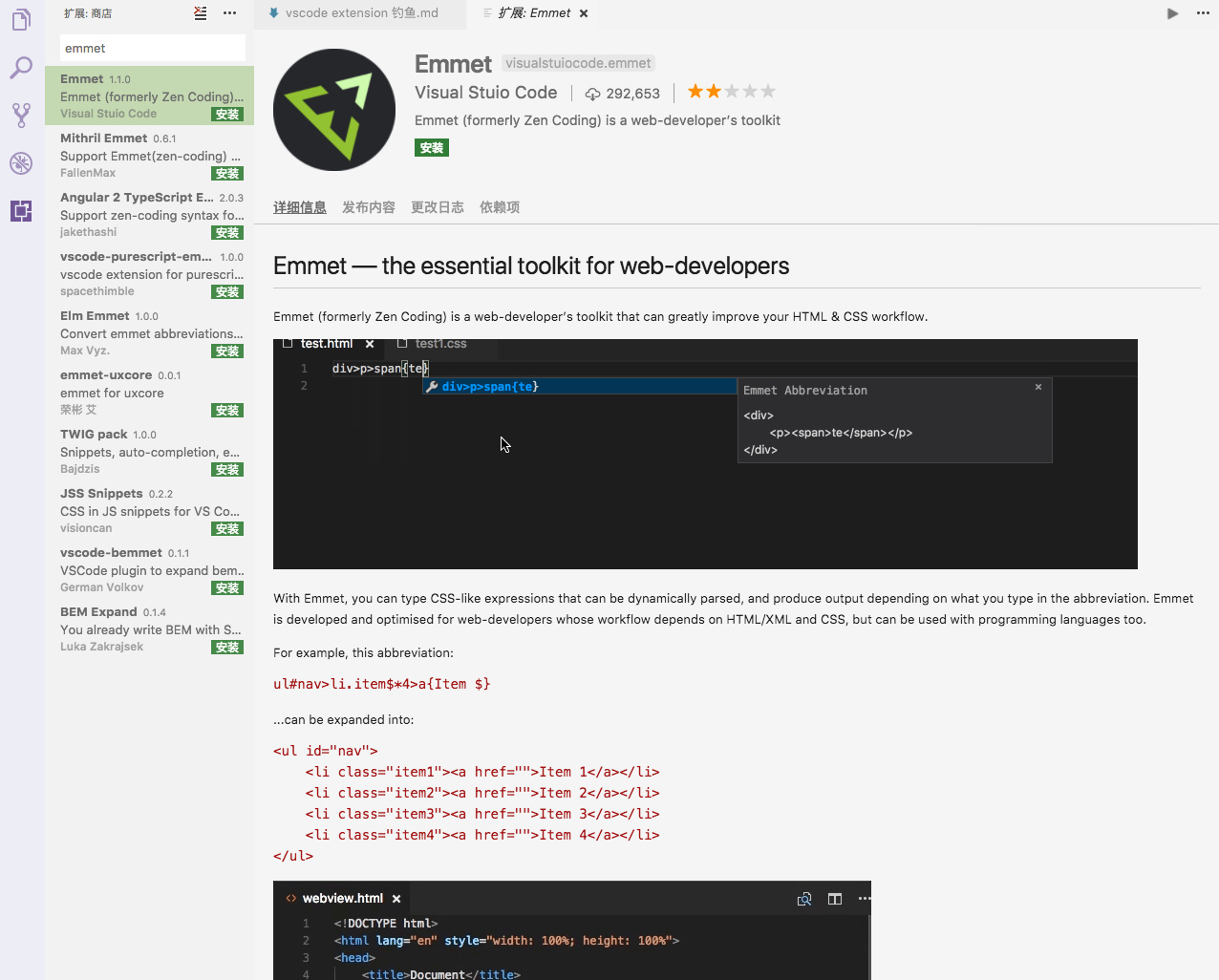Install emmet-uxcore extension
This screenshot has width=1219, height=980.
pyautogui.click(x=227, y=411)
